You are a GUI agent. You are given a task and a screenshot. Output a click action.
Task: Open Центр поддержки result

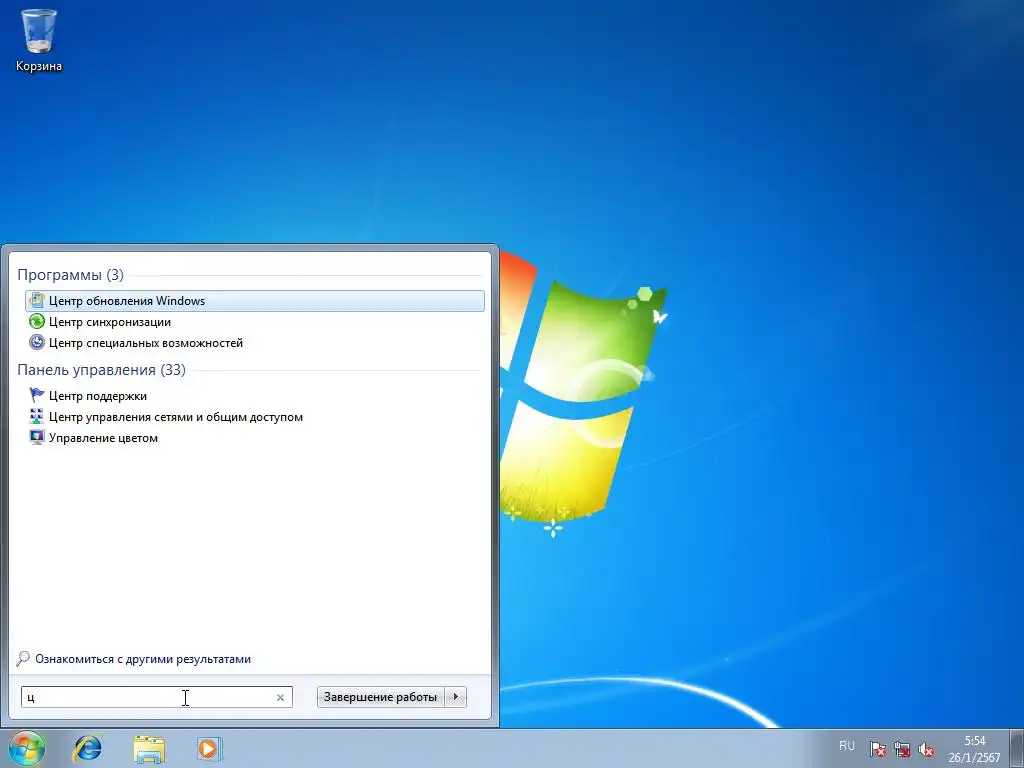tap(255, 396)
